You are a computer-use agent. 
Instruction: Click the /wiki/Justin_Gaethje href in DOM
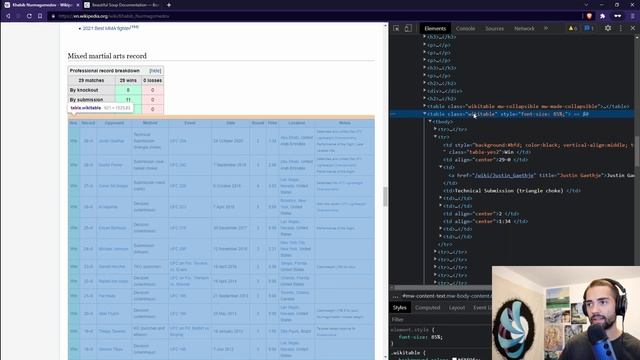point(504,175)
